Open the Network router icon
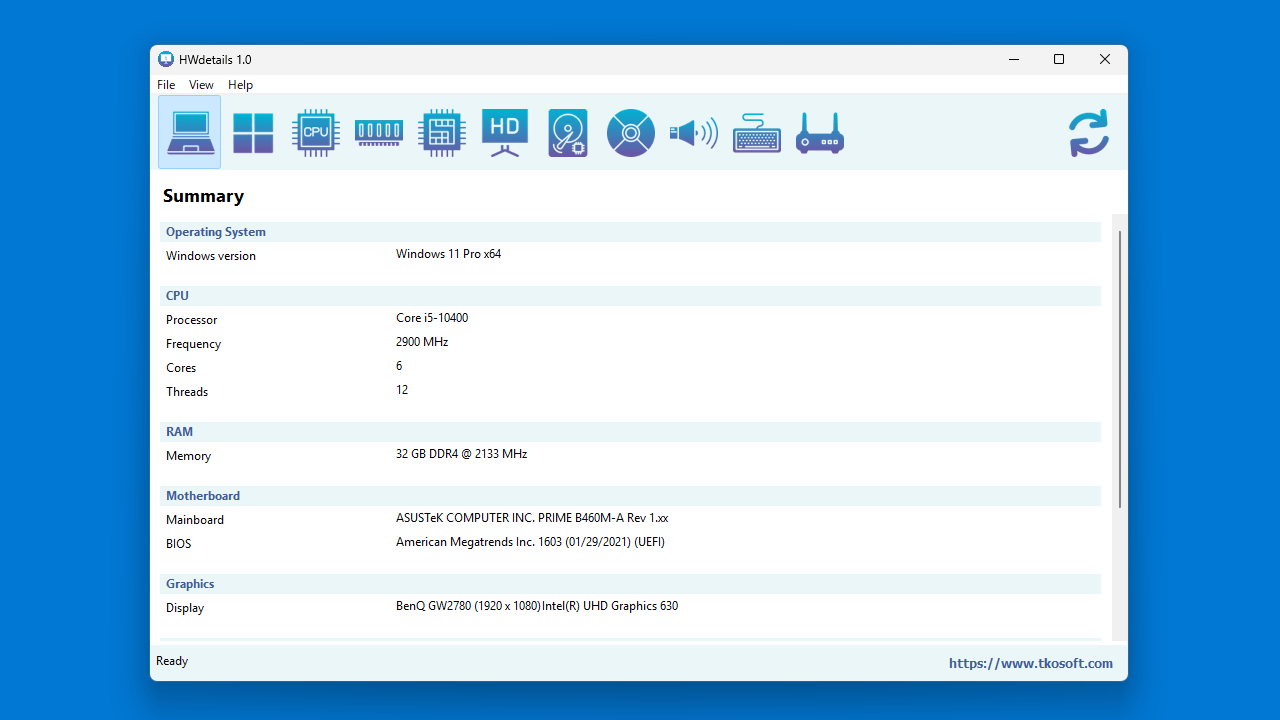1280x720 pixels. pyautogui.click(x=820, y=132)
